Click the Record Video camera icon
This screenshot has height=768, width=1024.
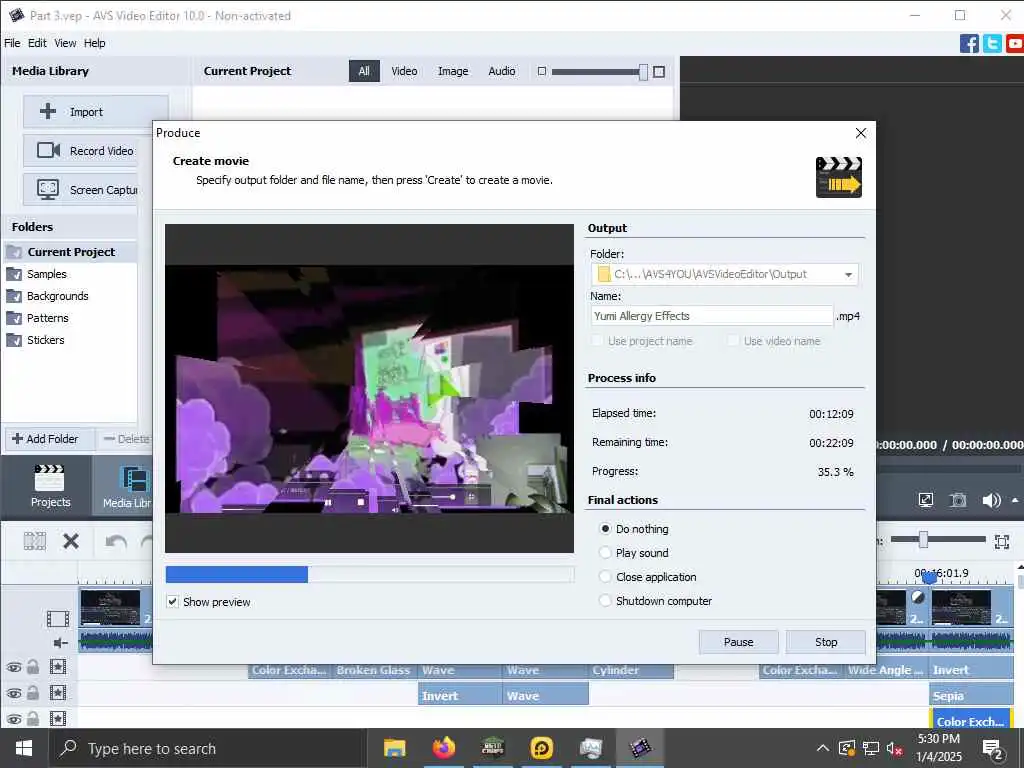coord(48,150)
